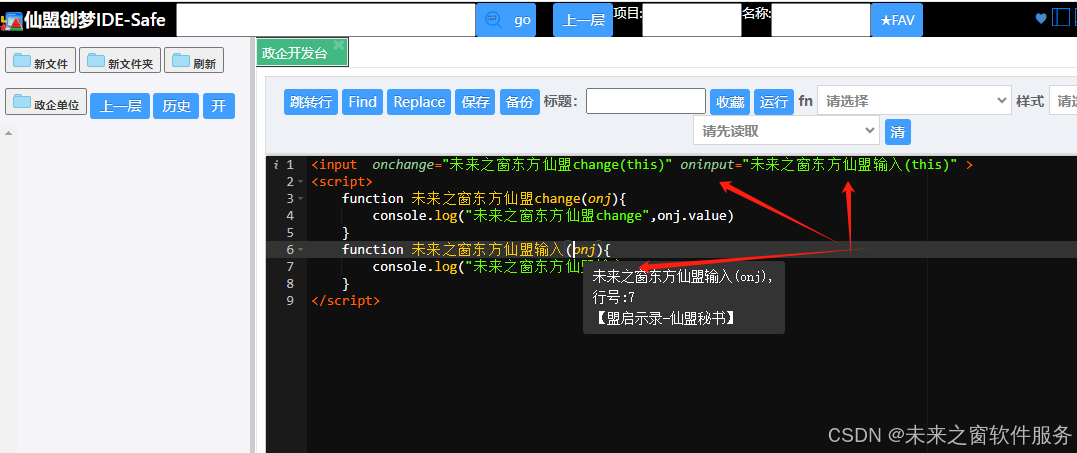Click the 仙盟创梦IDE-Safe logo icon
Screen dimensions: 1077x453
[12, 21]
